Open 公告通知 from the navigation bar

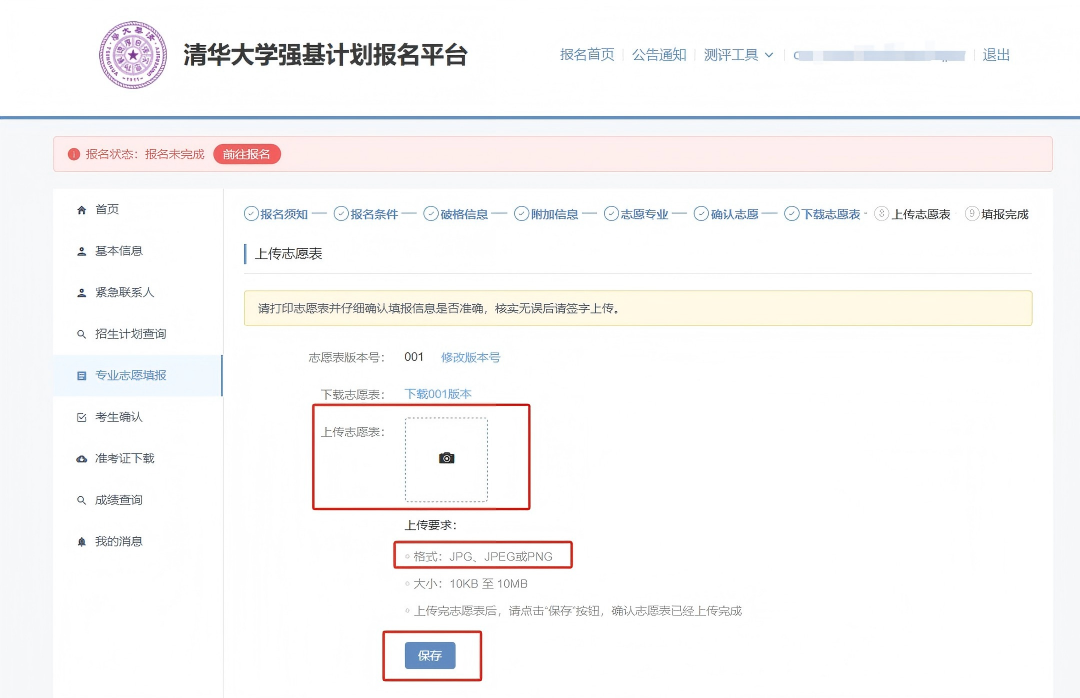[660, 56]
